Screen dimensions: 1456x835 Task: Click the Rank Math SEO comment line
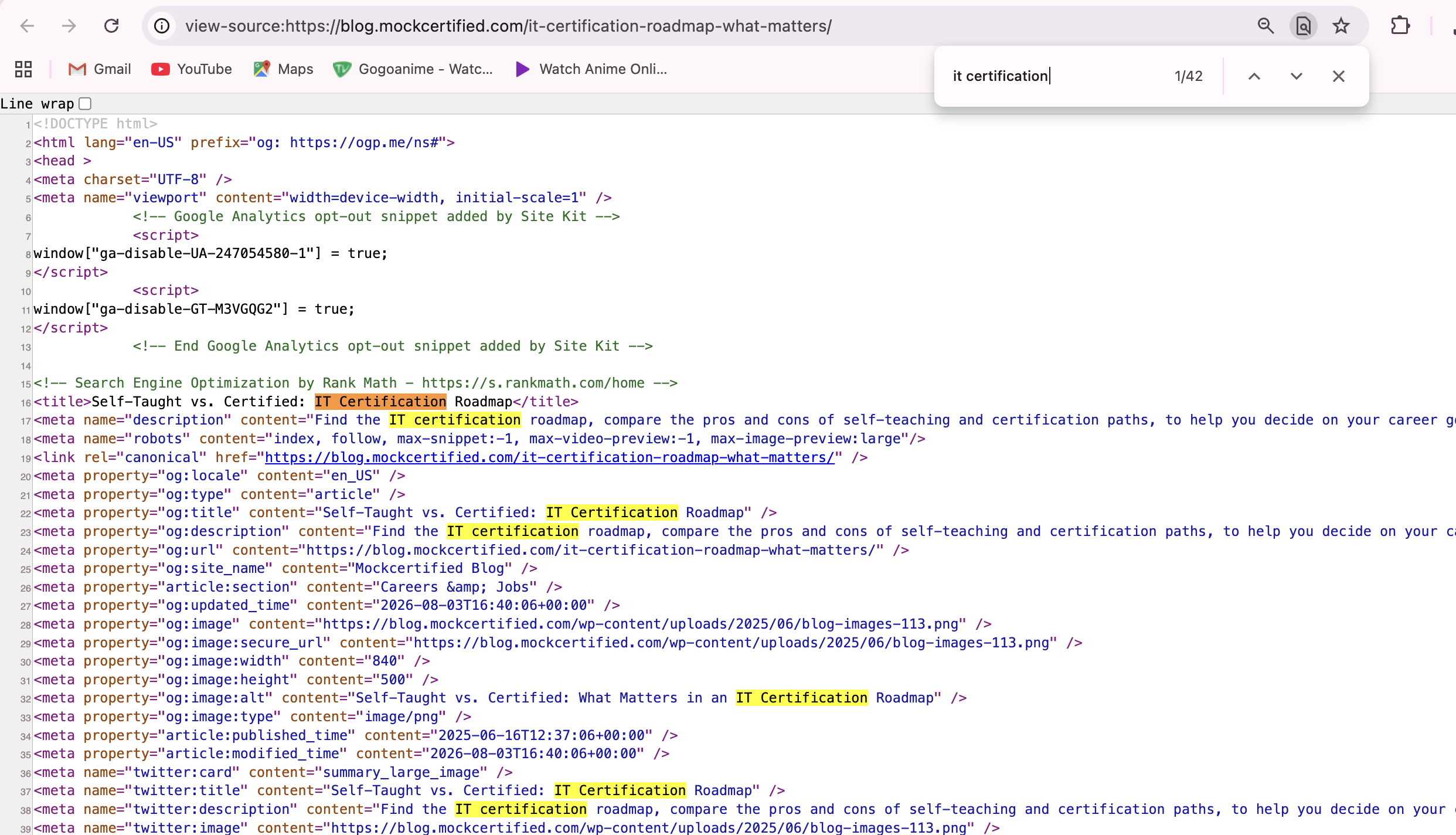(x=356, y=383)
